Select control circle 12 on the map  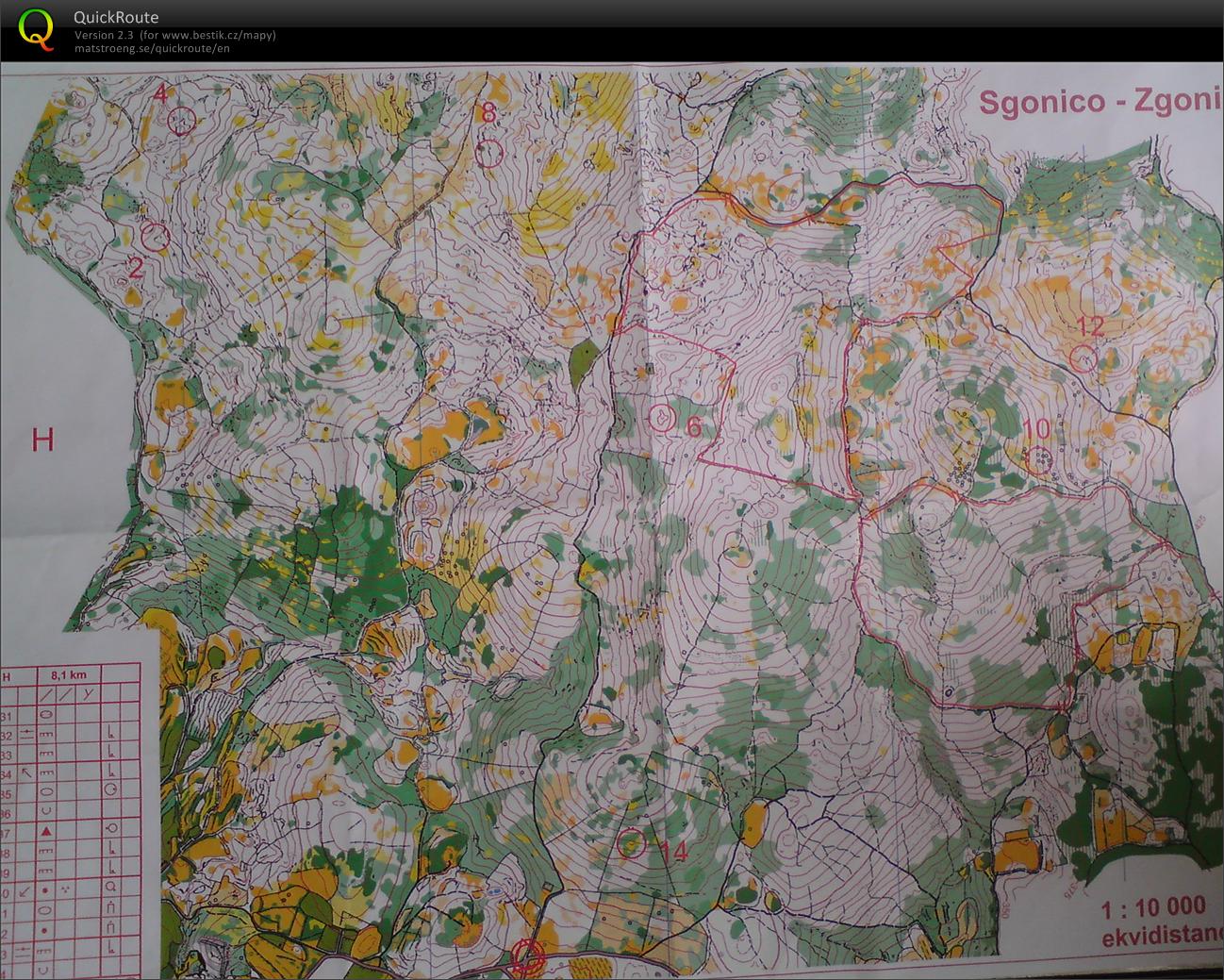pyautogui.click(x=1084, y=358)
